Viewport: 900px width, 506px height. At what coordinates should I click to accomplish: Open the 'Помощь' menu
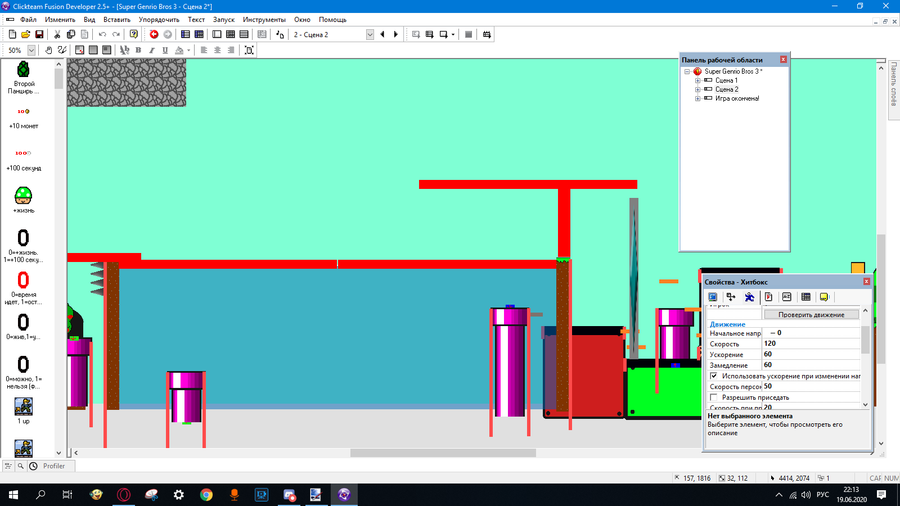332,20
